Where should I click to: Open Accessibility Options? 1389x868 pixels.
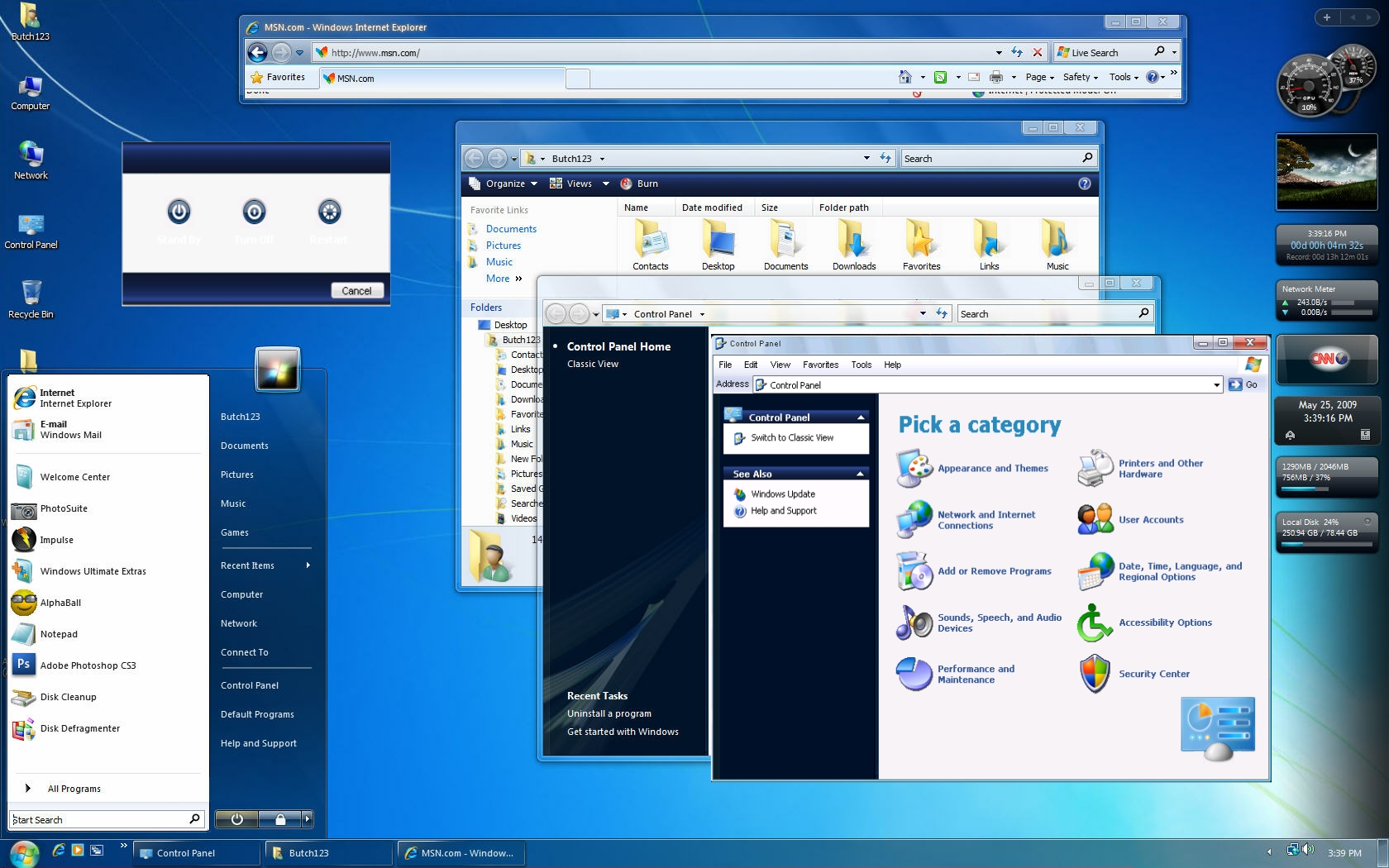1166,622
